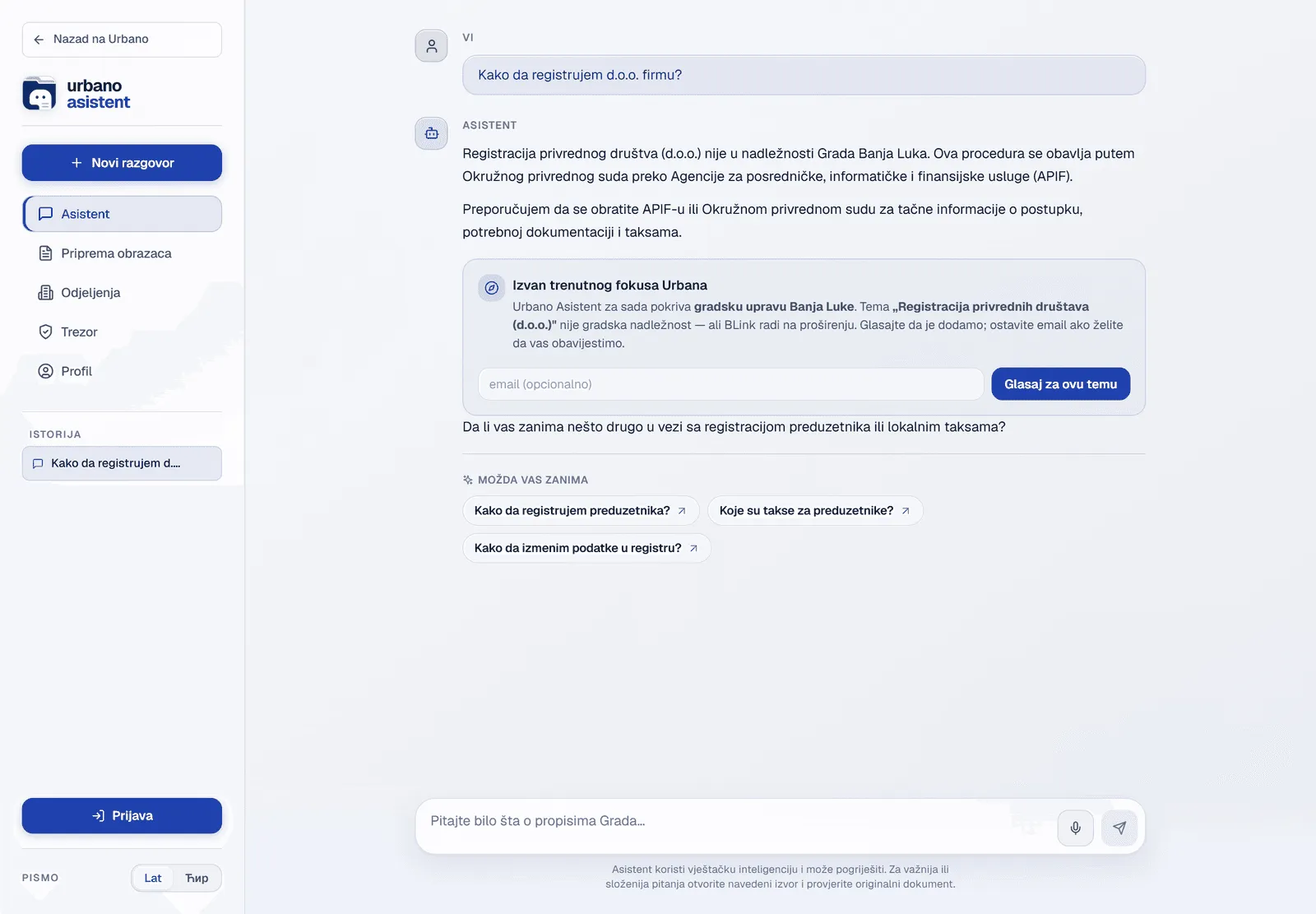This screenshot has width=1316, height=914.
Task: Ask Kako da izmenim podatke u registru?
Action: 586,548
